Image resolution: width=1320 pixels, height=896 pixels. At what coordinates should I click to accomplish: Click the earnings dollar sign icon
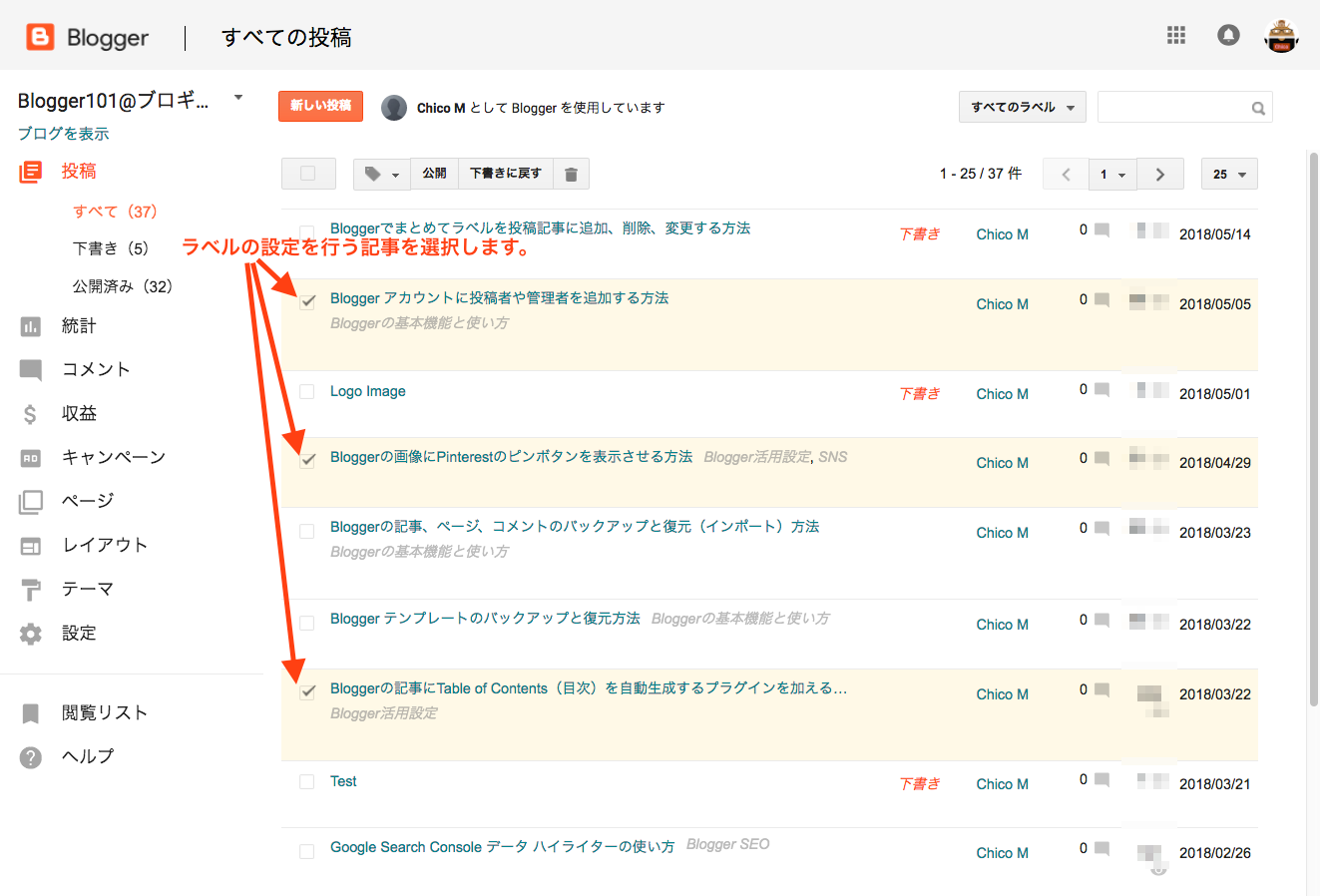(31, 414)
